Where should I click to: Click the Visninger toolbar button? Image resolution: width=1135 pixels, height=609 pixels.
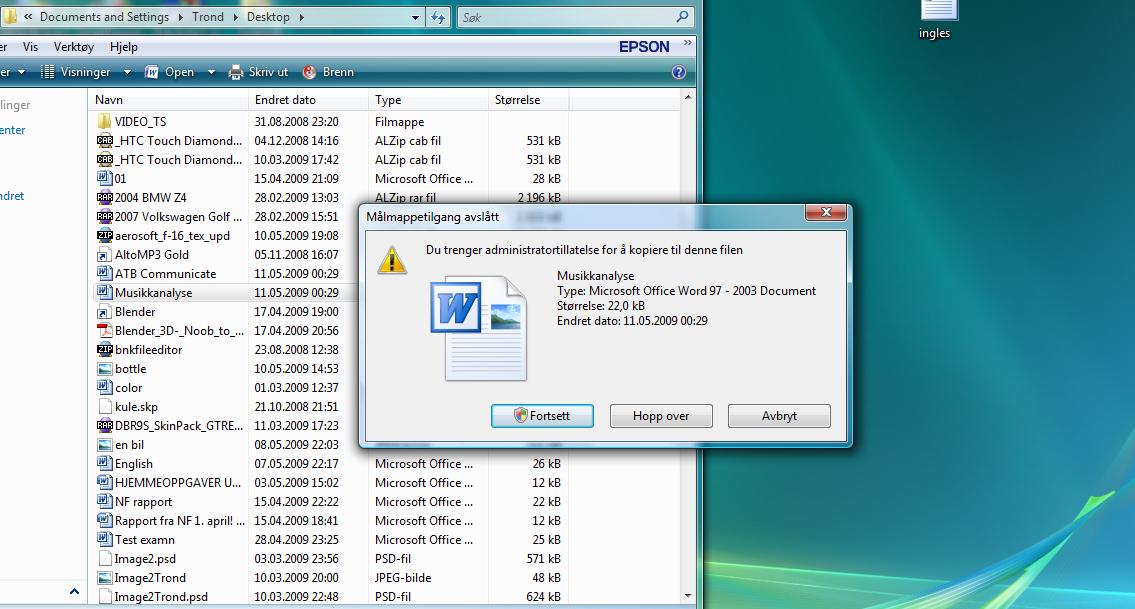76,72
